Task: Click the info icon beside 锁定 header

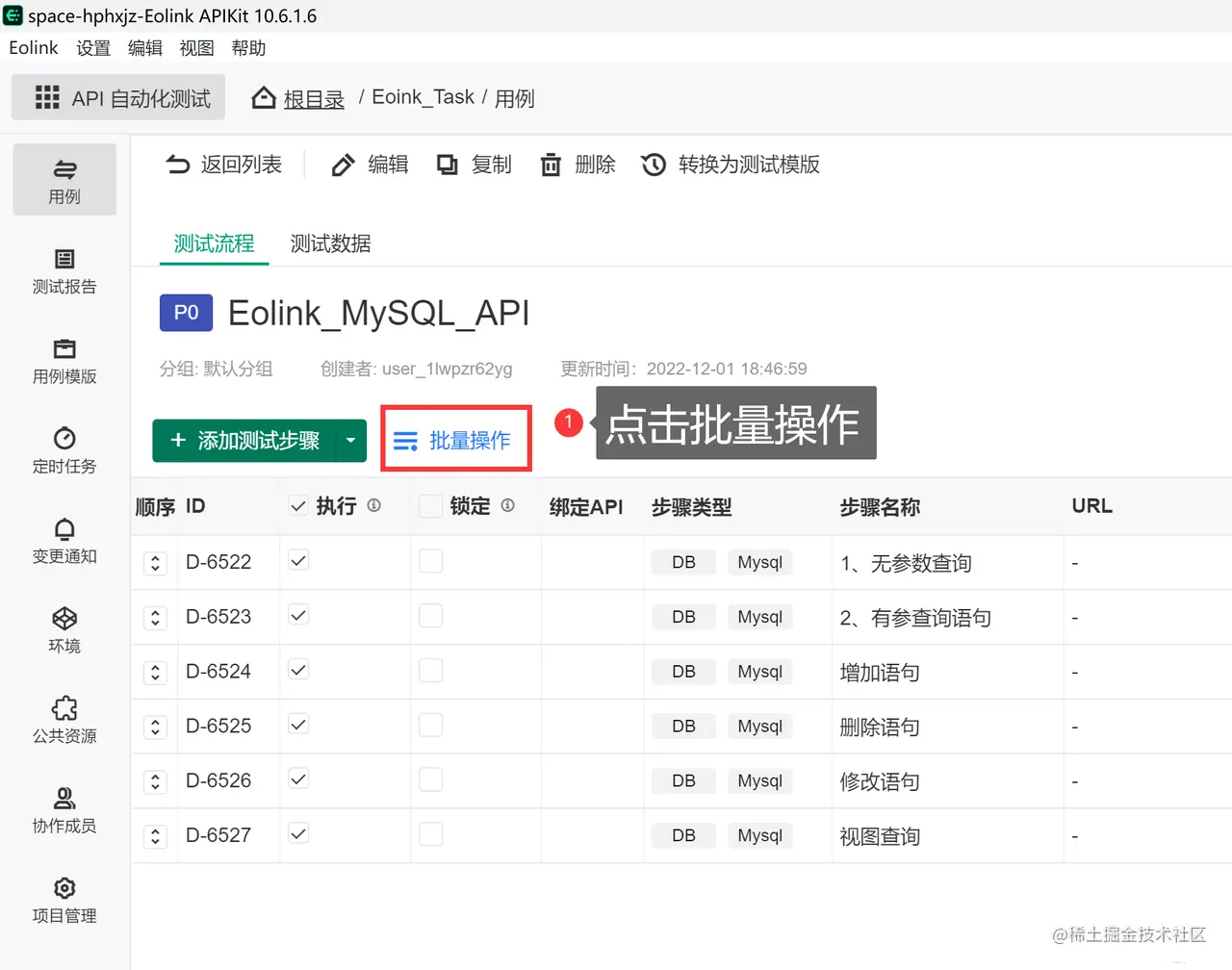Action: [507, 505]
